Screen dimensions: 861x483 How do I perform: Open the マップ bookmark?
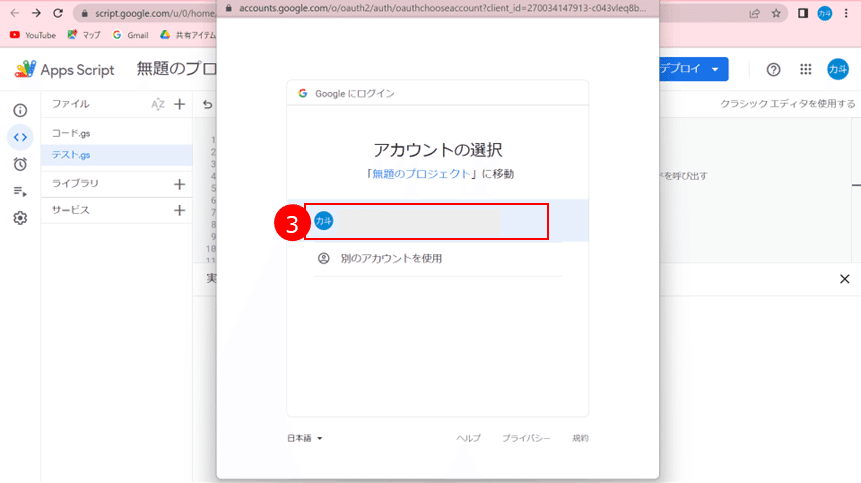point(84,35)
